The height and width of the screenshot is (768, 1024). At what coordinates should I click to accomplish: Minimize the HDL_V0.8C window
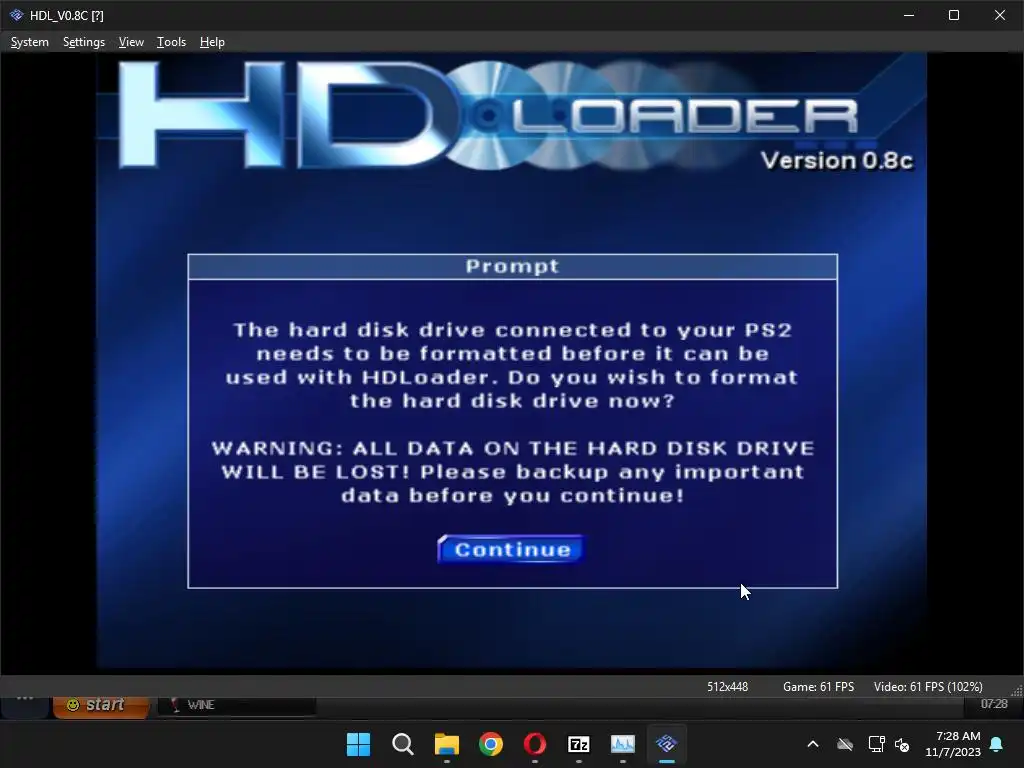coord(908,15)
